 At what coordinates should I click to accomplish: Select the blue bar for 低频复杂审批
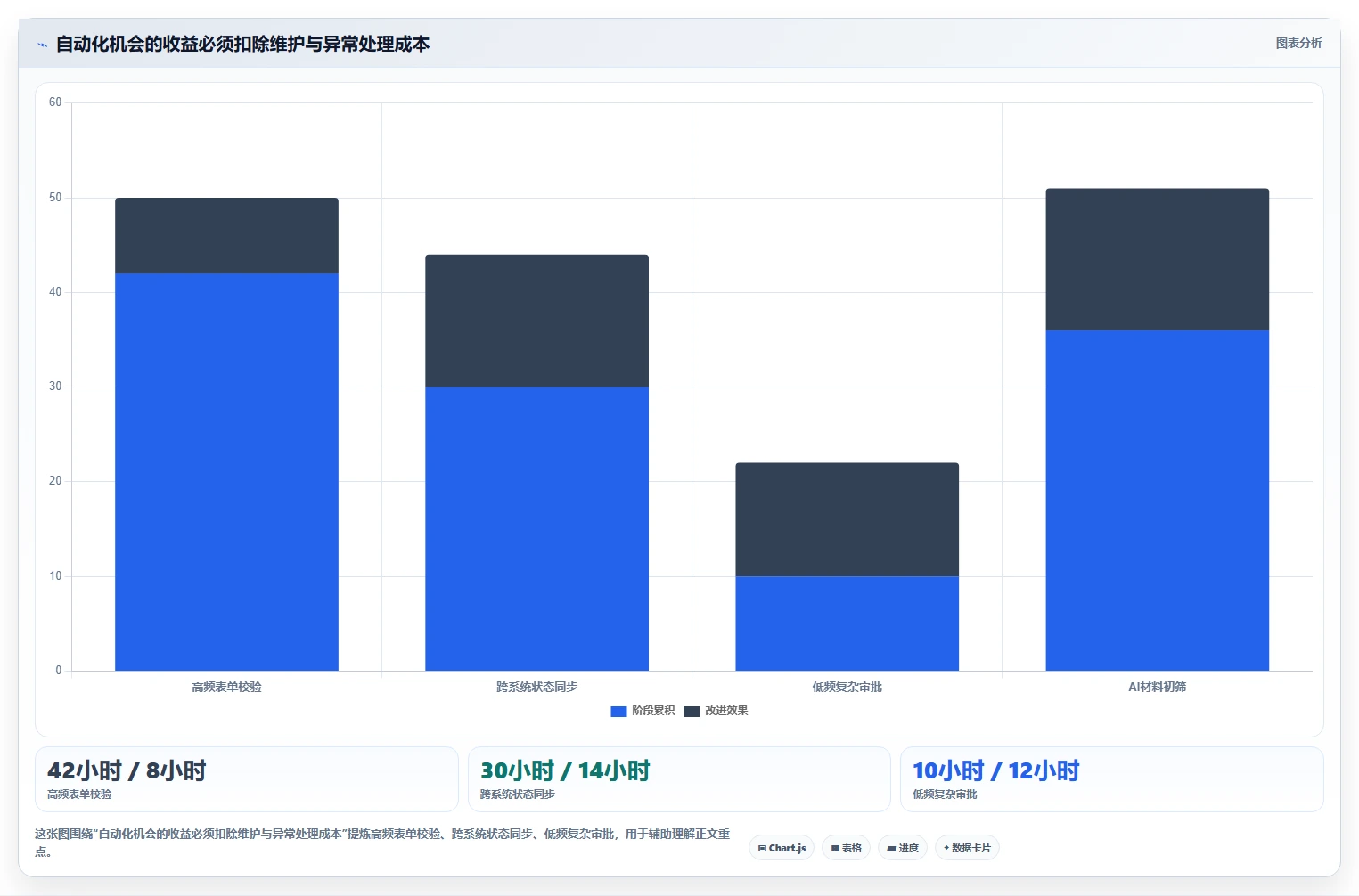point(847,623)
